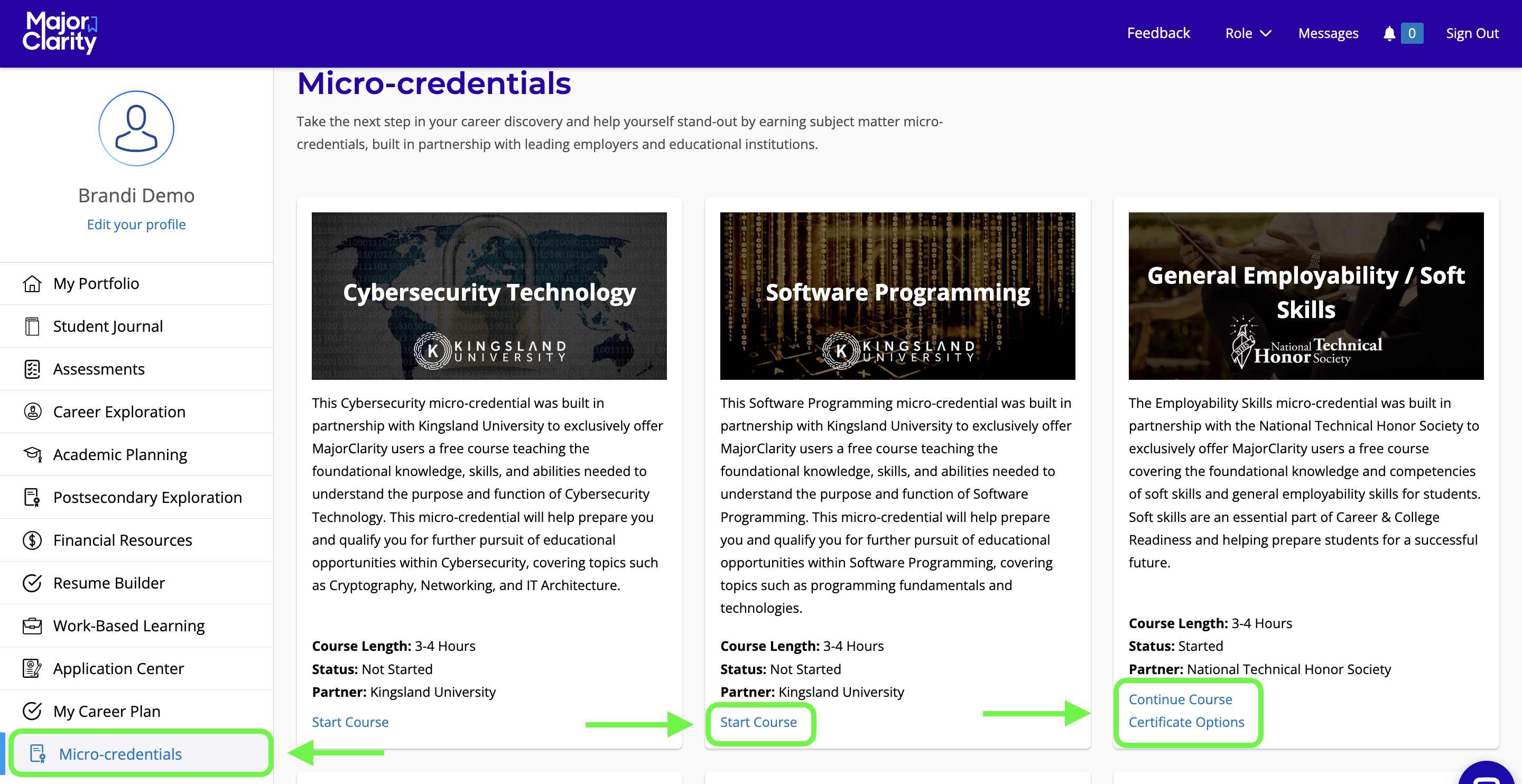Click the house icon beside My Portfolio

click(32, 284)
